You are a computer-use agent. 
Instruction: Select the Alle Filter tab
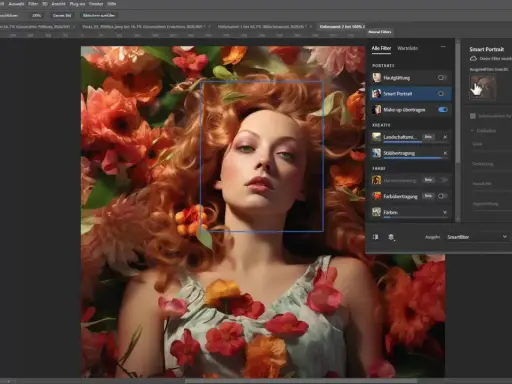coord(381,48)
